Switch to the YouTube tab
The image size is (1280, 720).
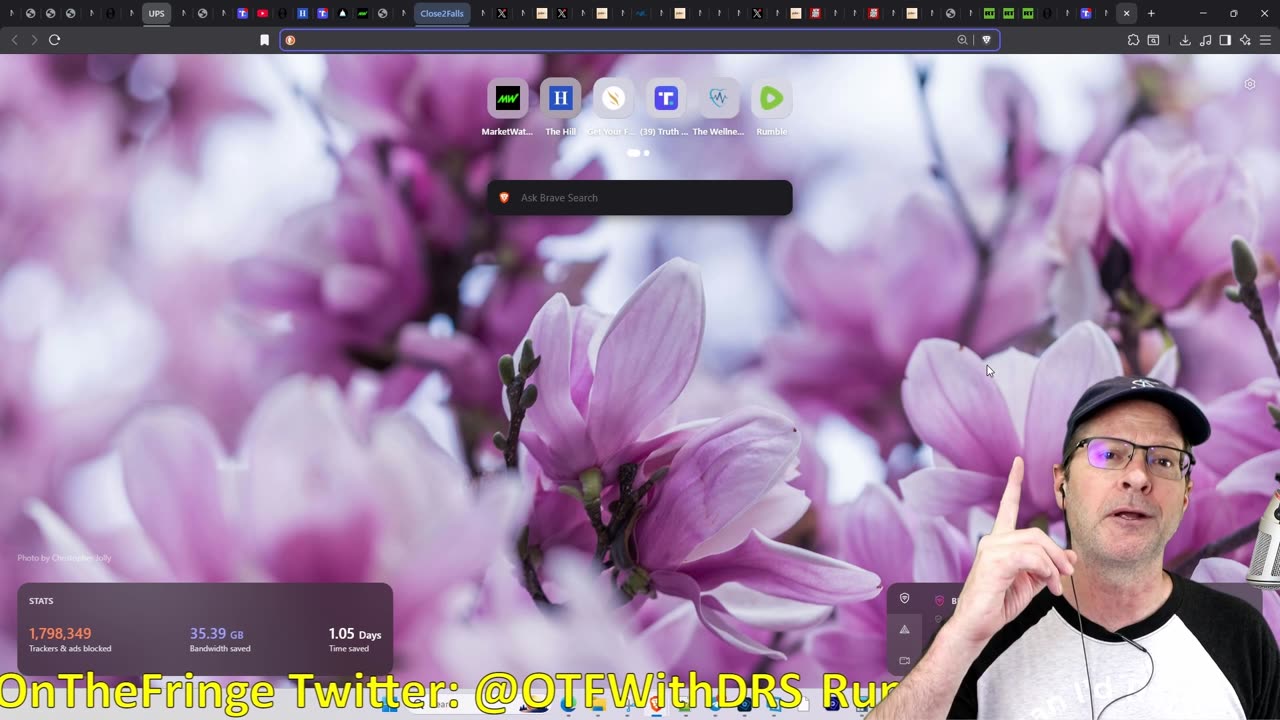[262, 14]
